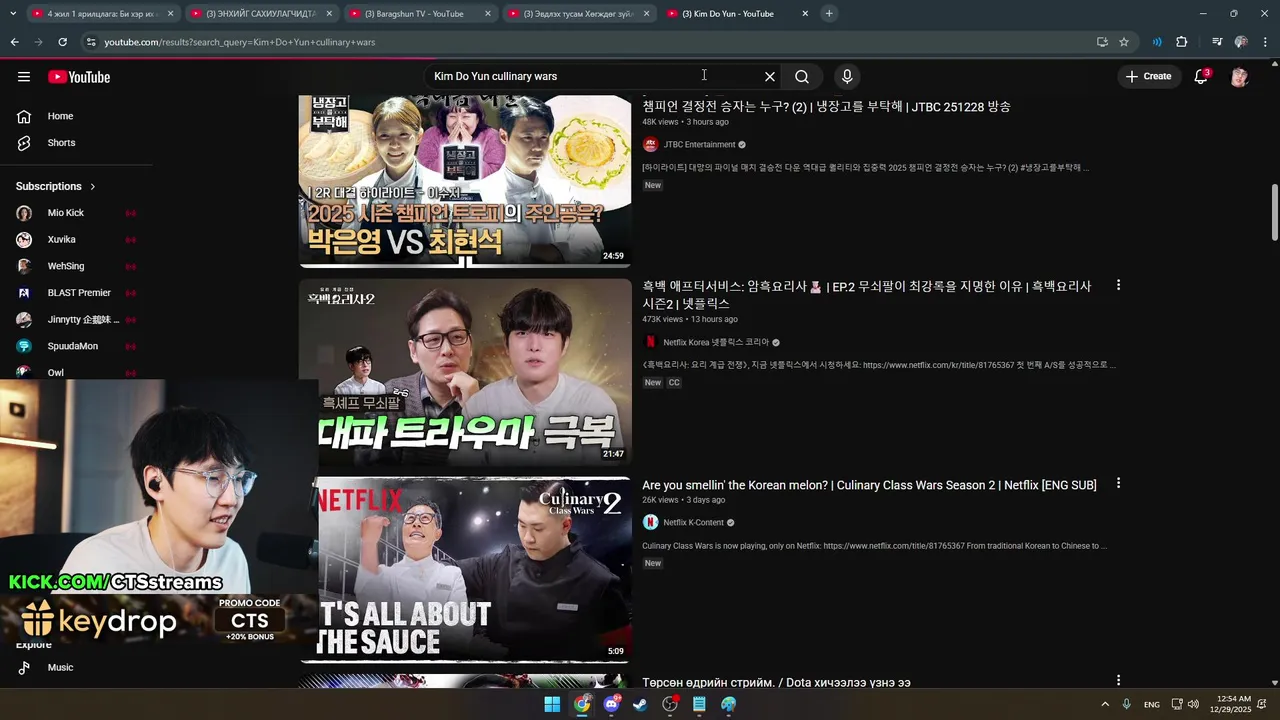Open a new browser tab
1280x720 pixels.
(829, 14)
